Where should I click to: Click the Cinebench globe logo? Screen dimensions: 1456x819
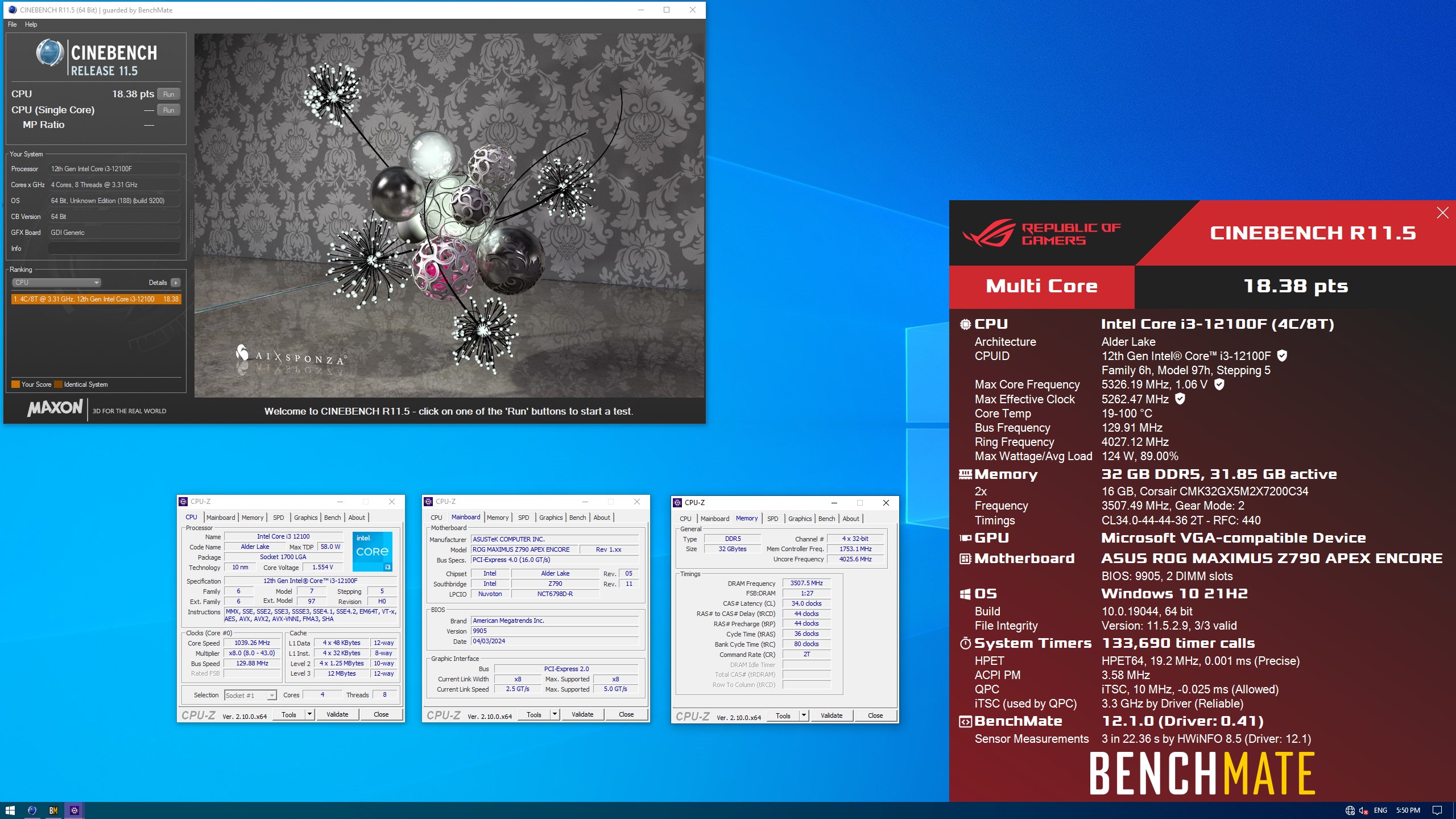click(x=49, y=53)
